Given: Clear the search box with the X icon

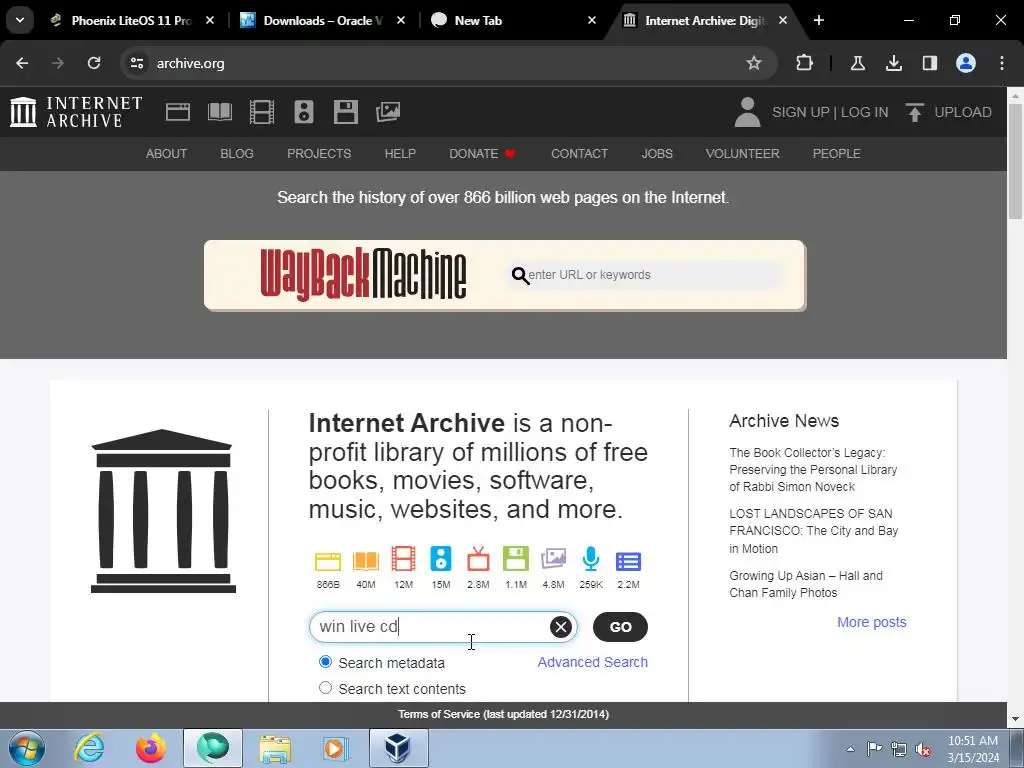Looking at the screenshot, I should pyautogui.click(x=560, y=627).
